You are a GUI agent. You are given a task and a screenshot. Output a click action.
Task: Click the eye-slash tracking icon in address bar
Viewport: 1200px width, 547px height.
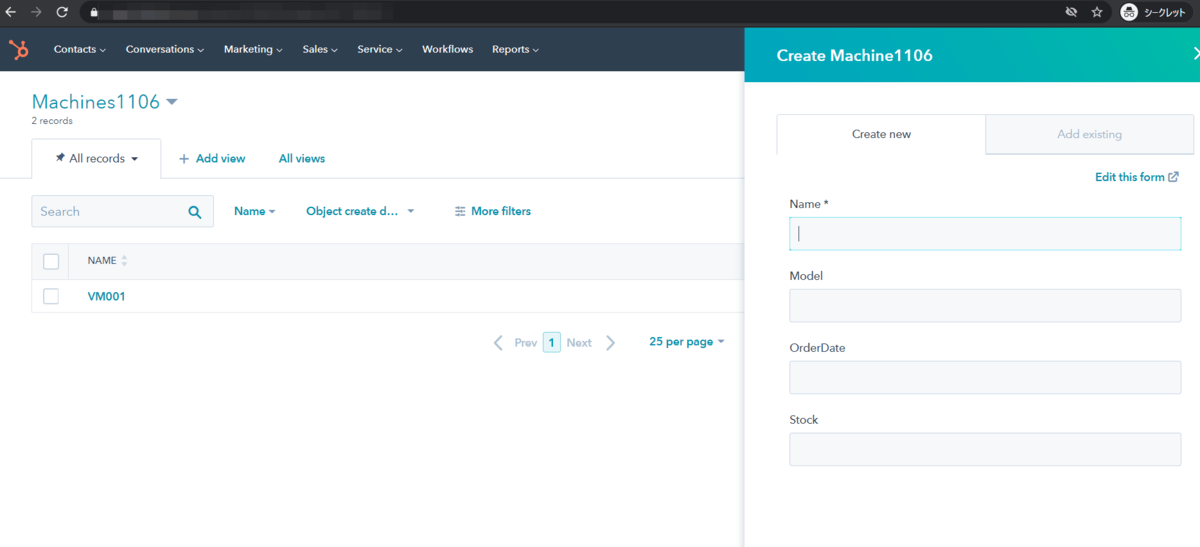point(1071,12)
